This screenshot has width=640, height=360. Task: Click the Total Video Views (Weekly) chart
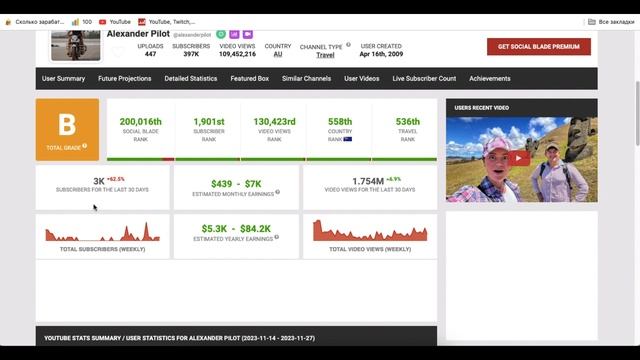[370, 231]
